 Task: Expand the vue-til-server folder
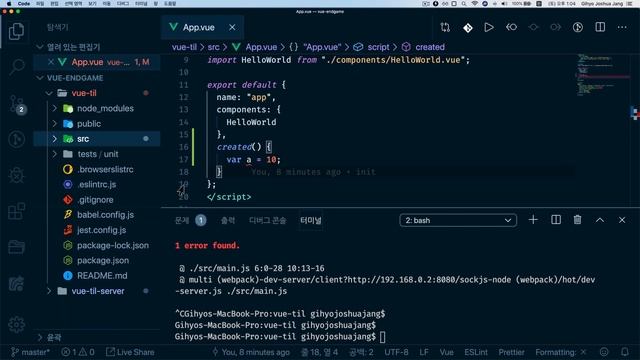tap(49, 291)
